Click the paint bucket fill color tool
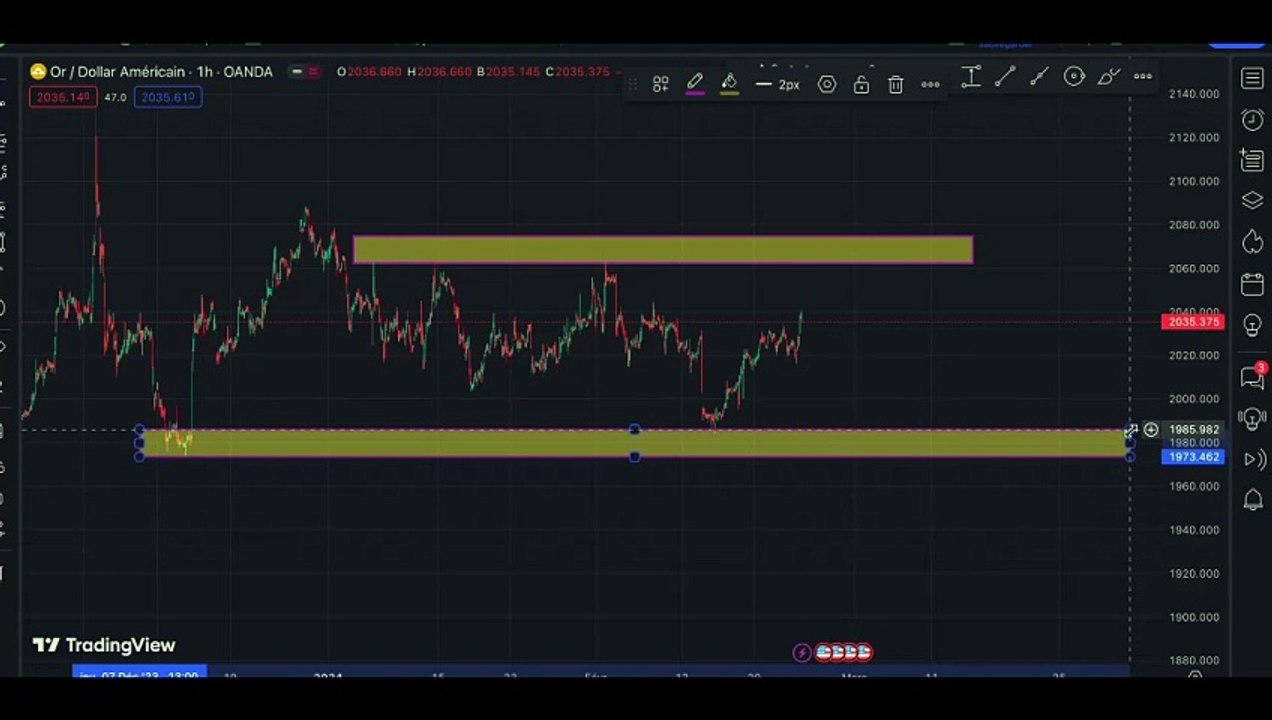Screen dimensions: 1272x720 coord(729,84)
